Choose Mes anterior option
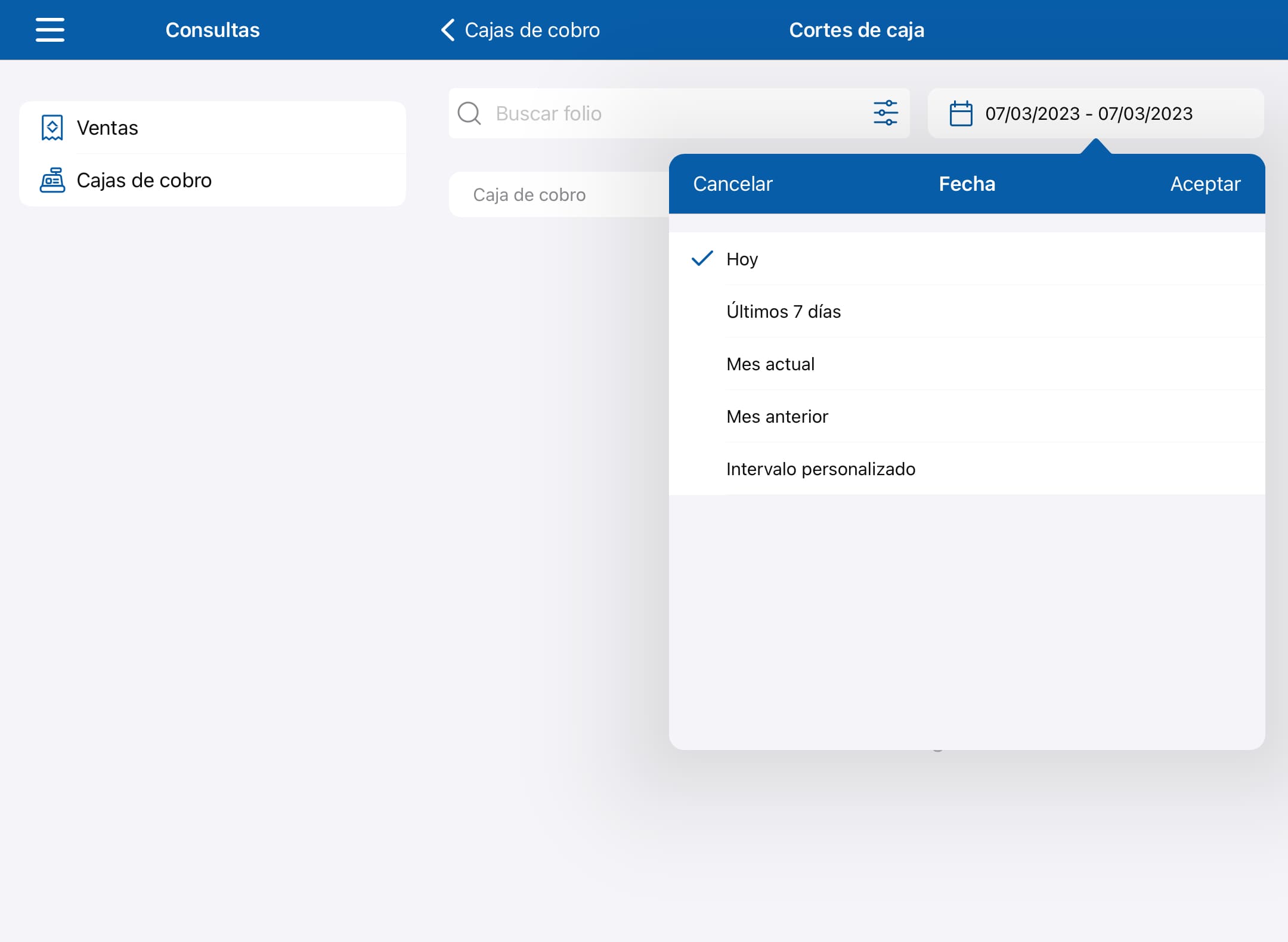1288x942 pixels. point(967,416)
